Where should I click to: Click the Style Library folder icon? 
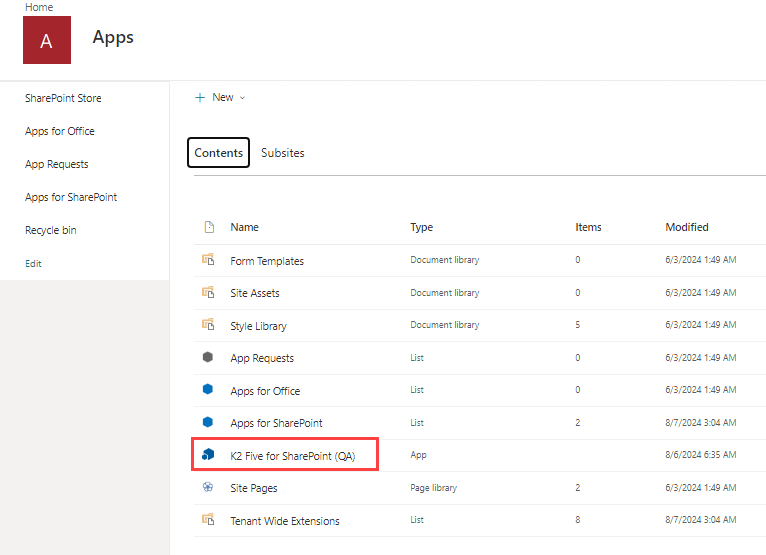click(209, 325)
